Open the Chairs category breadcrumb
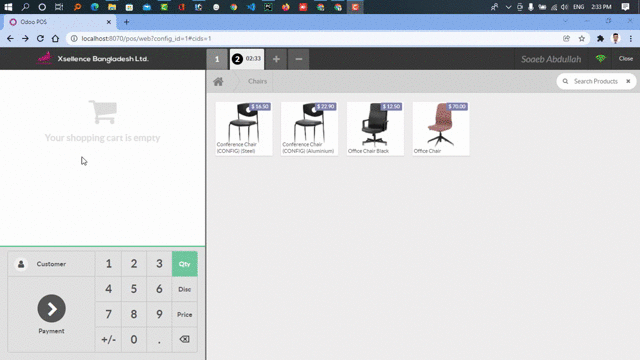This screenshot has width=640, height=360. pyautogui.click(x=258, y=81)
